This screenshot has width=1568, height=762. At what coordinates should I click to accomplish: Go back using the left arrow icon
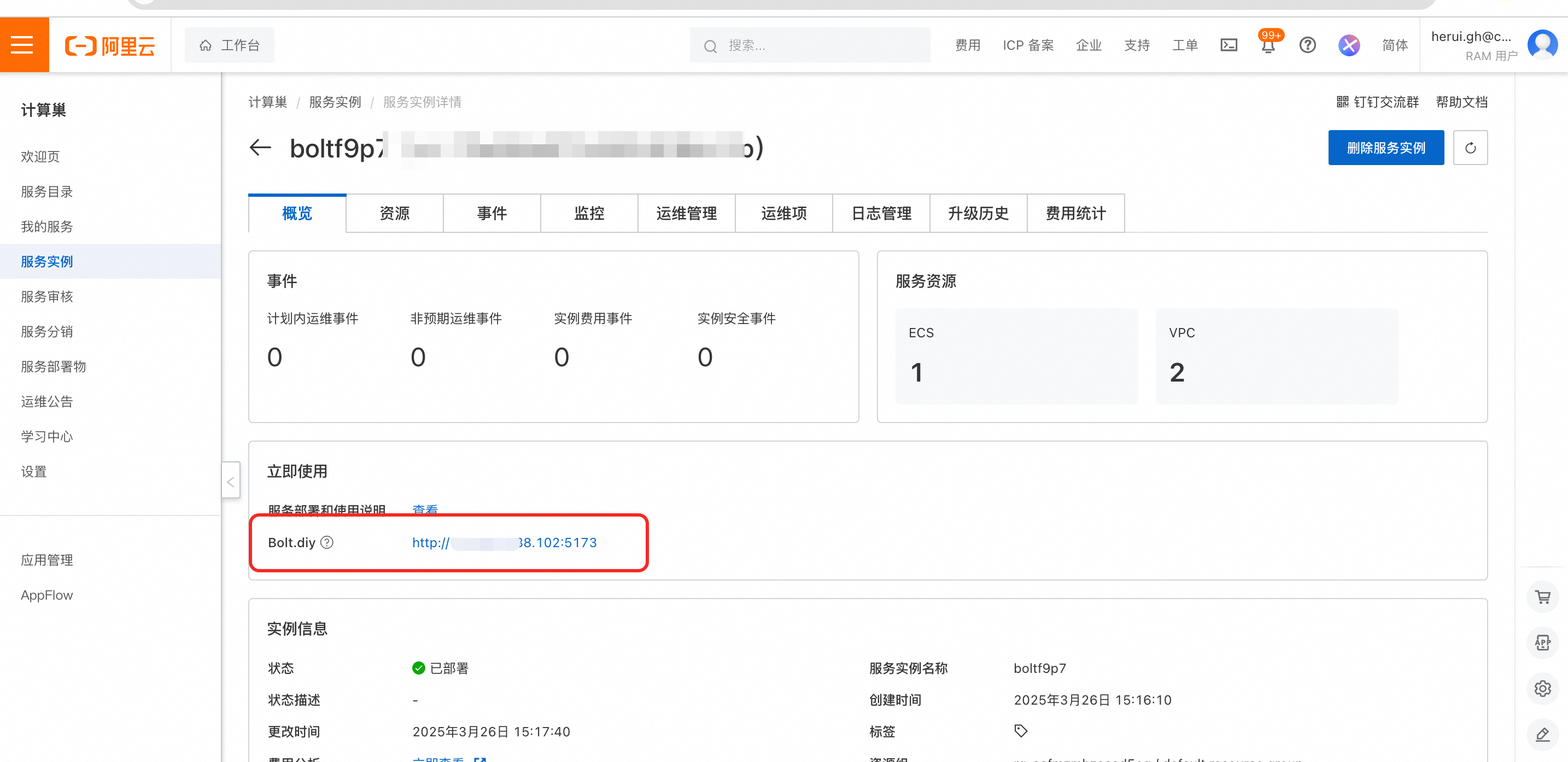coord(261,148)
